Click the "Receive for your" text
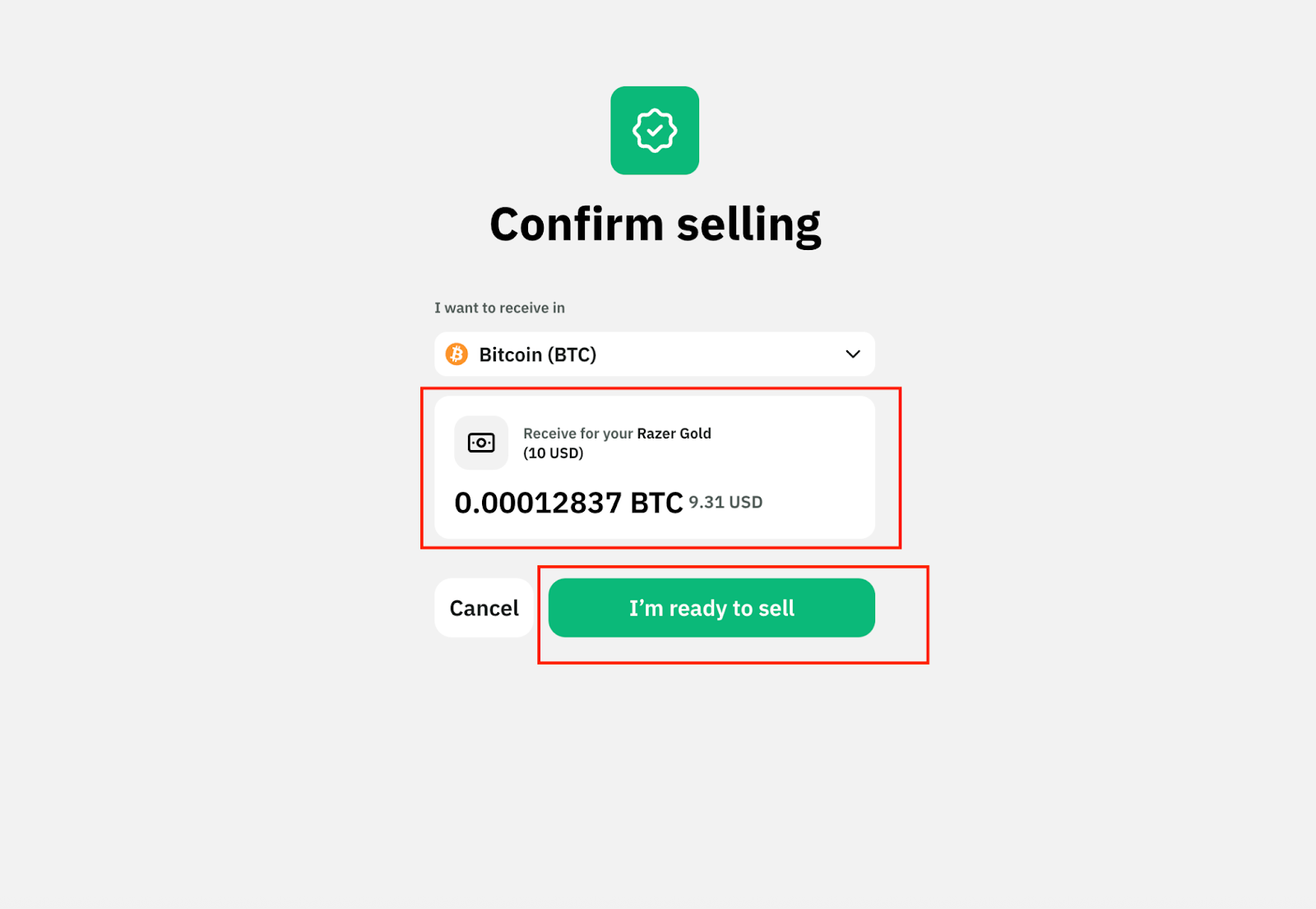This screenshot has height=909, width=1316. pyautogui.click(x=577, y=434)
